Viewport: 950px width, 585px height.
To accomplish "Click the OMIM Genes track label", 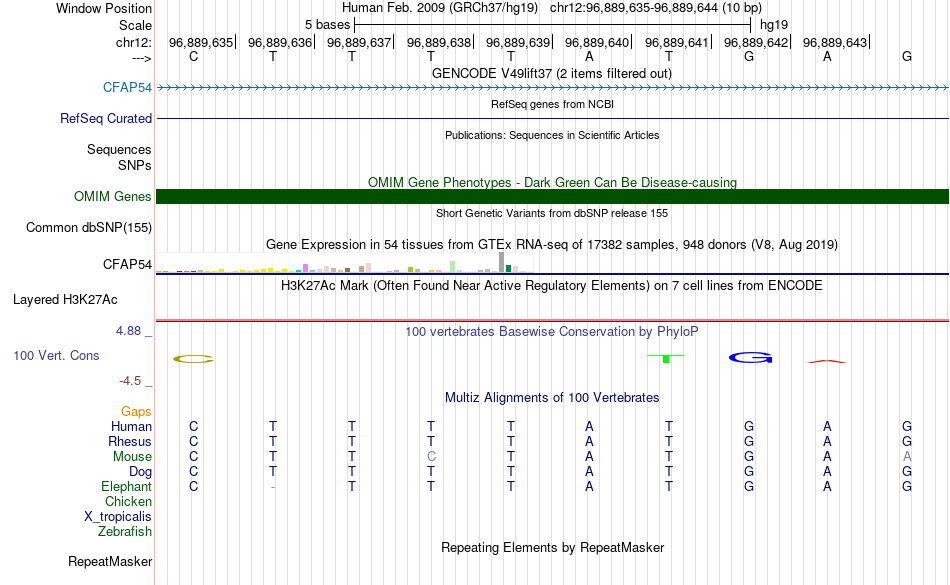I will [112, 196].
